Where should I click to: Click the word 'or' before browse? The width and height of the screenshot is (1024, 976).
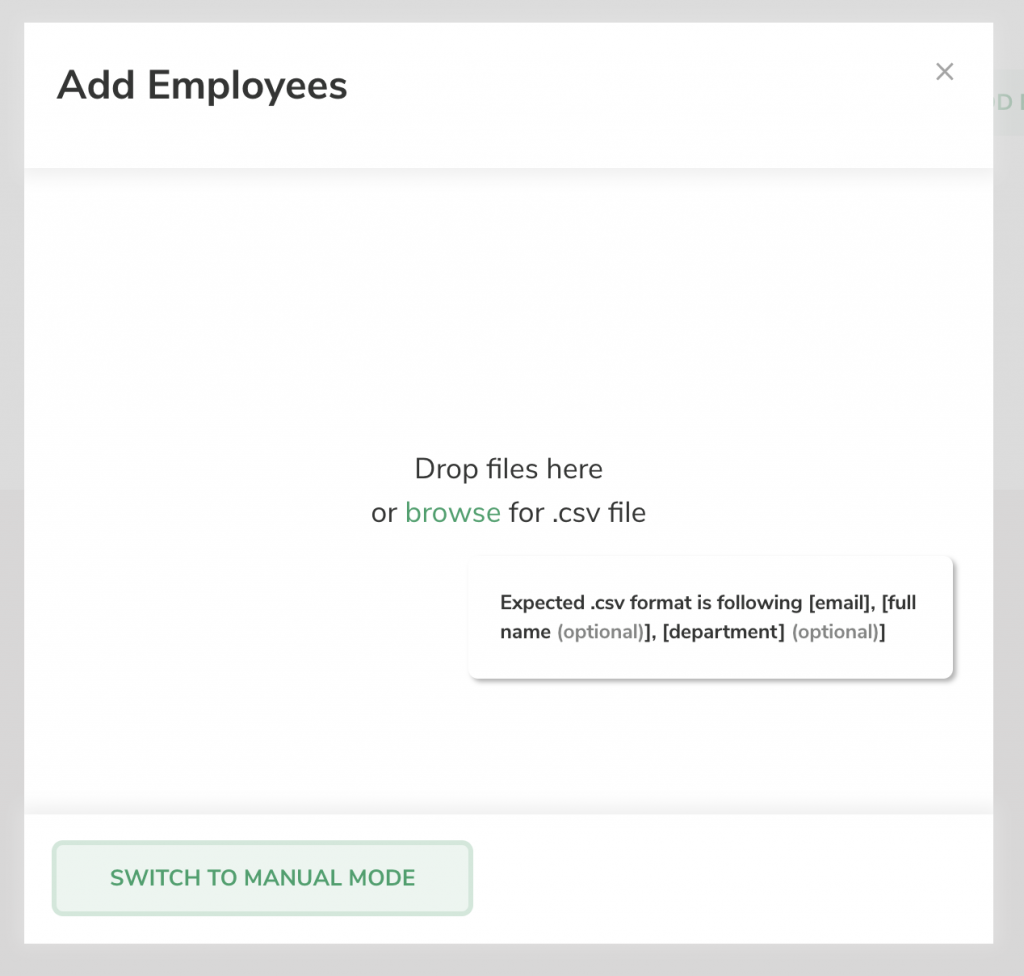(384, 513)
